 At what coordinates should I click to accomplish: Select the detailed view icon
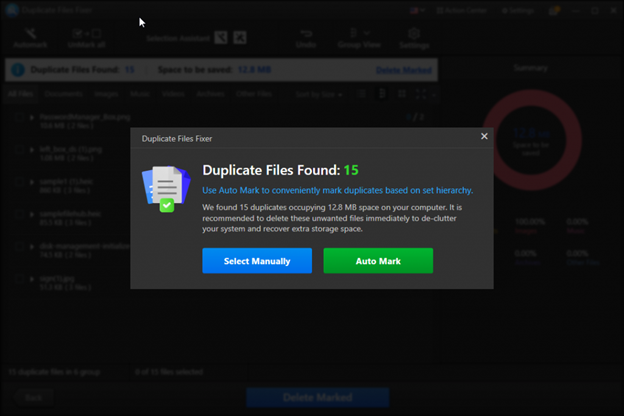(382, 94)
